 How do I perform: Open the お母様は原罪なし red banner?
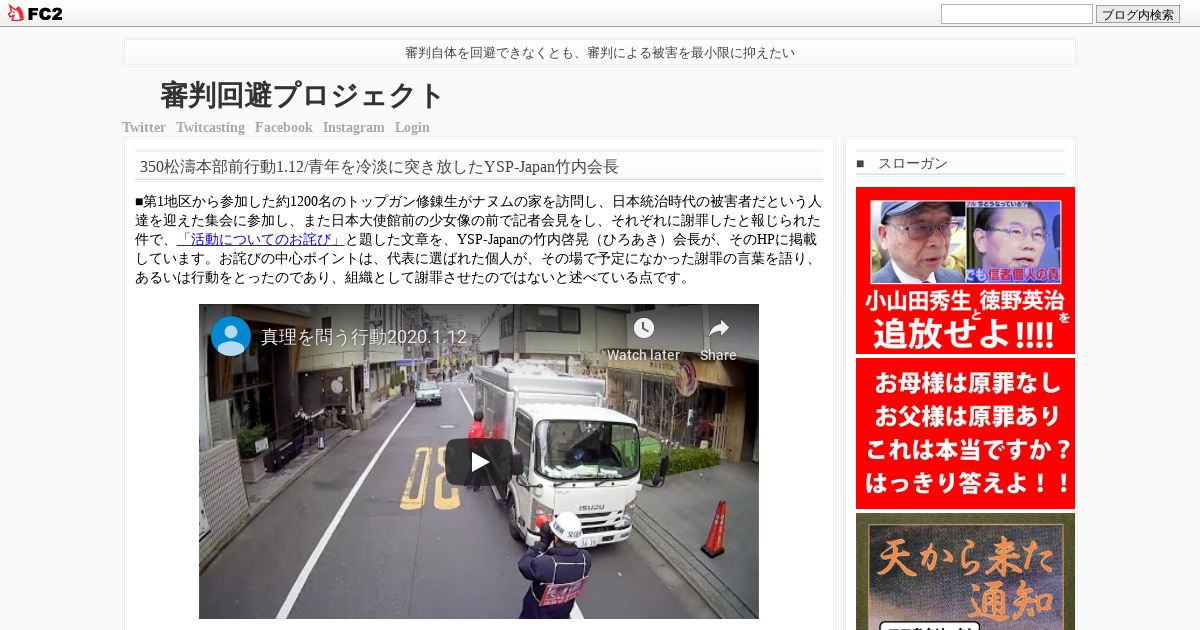coord(965,433)
